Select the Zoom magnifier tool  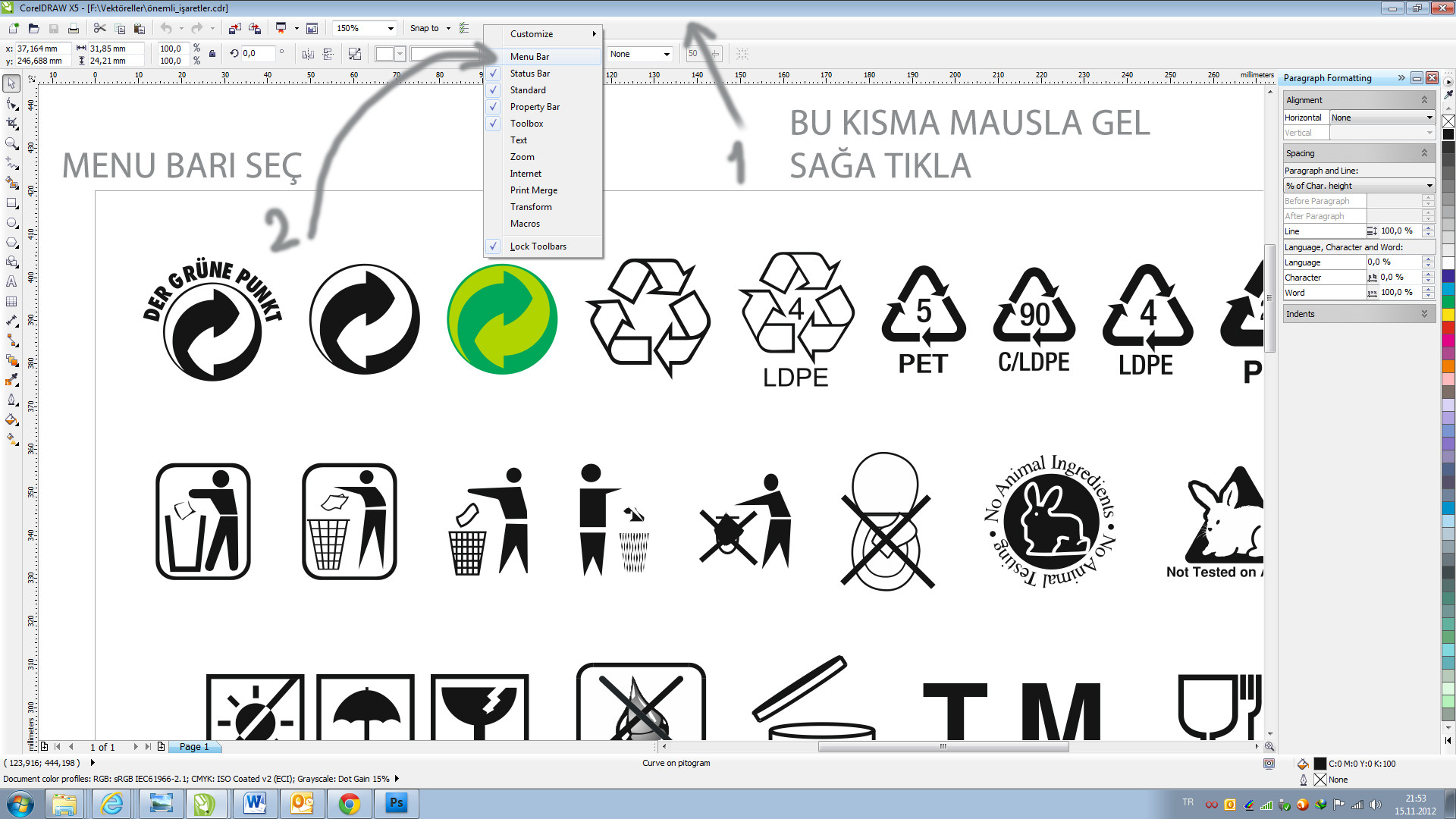(x=12, y=143)
